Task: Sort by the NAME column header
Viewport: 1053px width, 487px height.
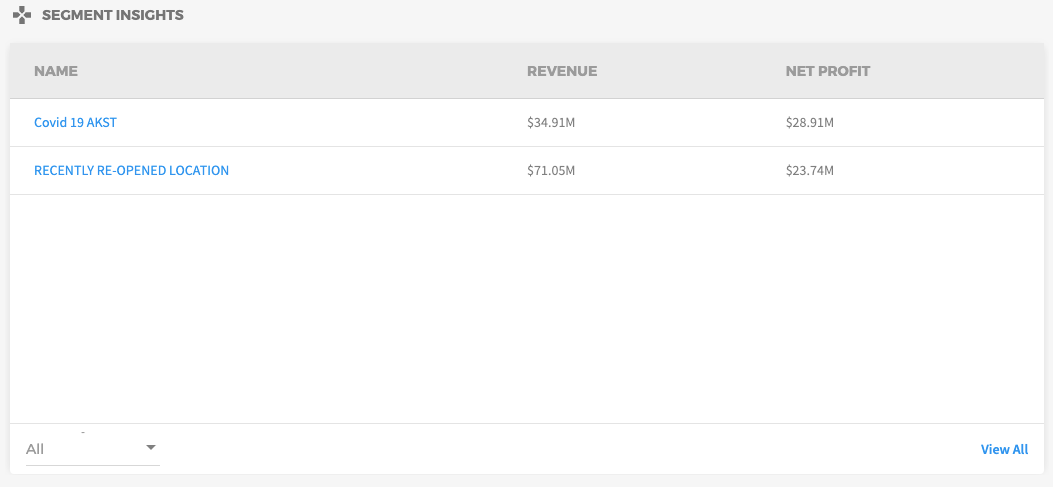Action: tap(56, 71)
